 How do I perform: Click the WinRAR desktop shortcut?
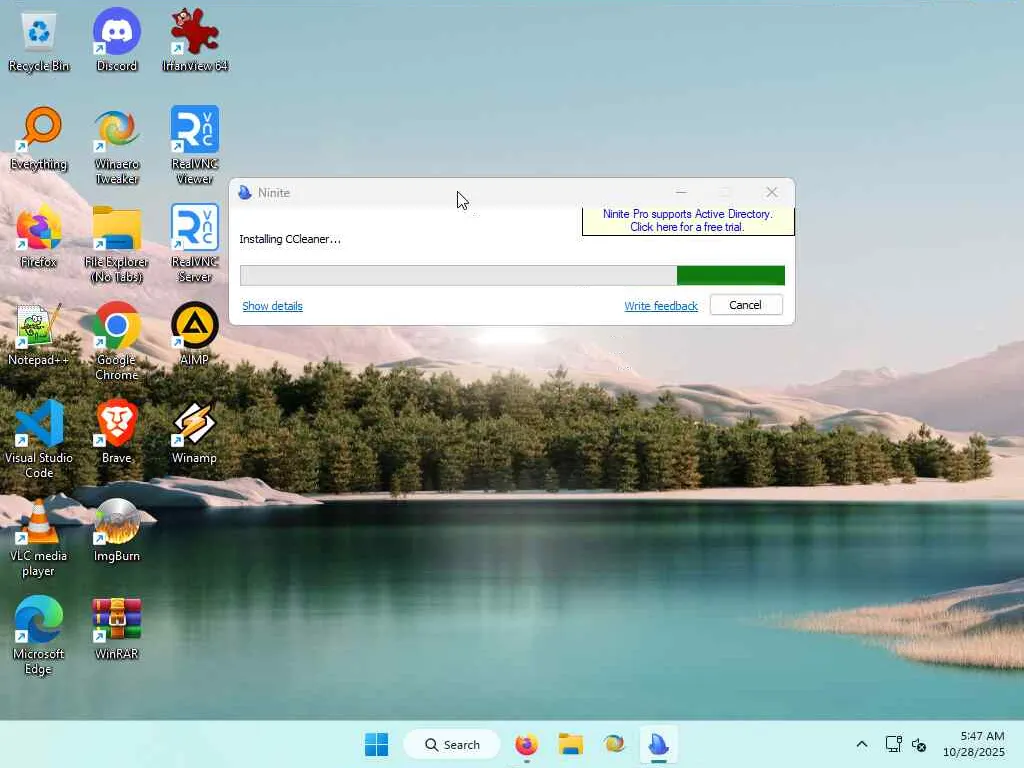[x=116, y=628]
